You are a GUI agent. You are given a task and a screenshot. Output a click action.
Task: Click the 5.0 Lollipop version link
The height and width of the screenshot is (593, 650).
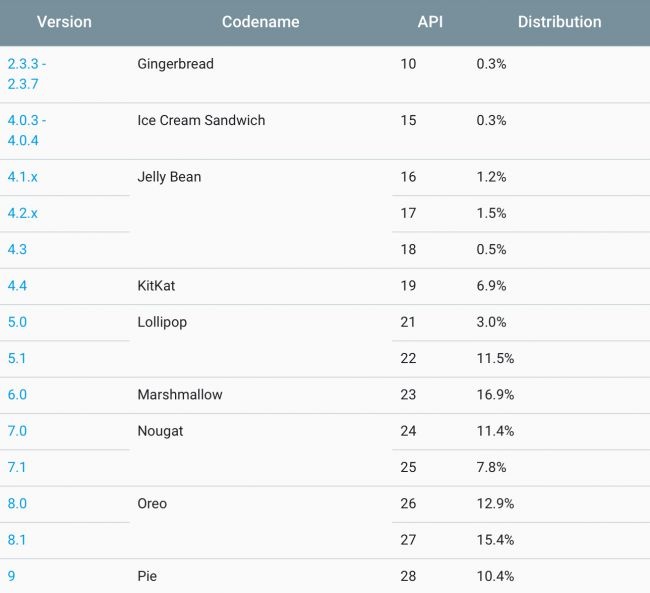[18, 322]
